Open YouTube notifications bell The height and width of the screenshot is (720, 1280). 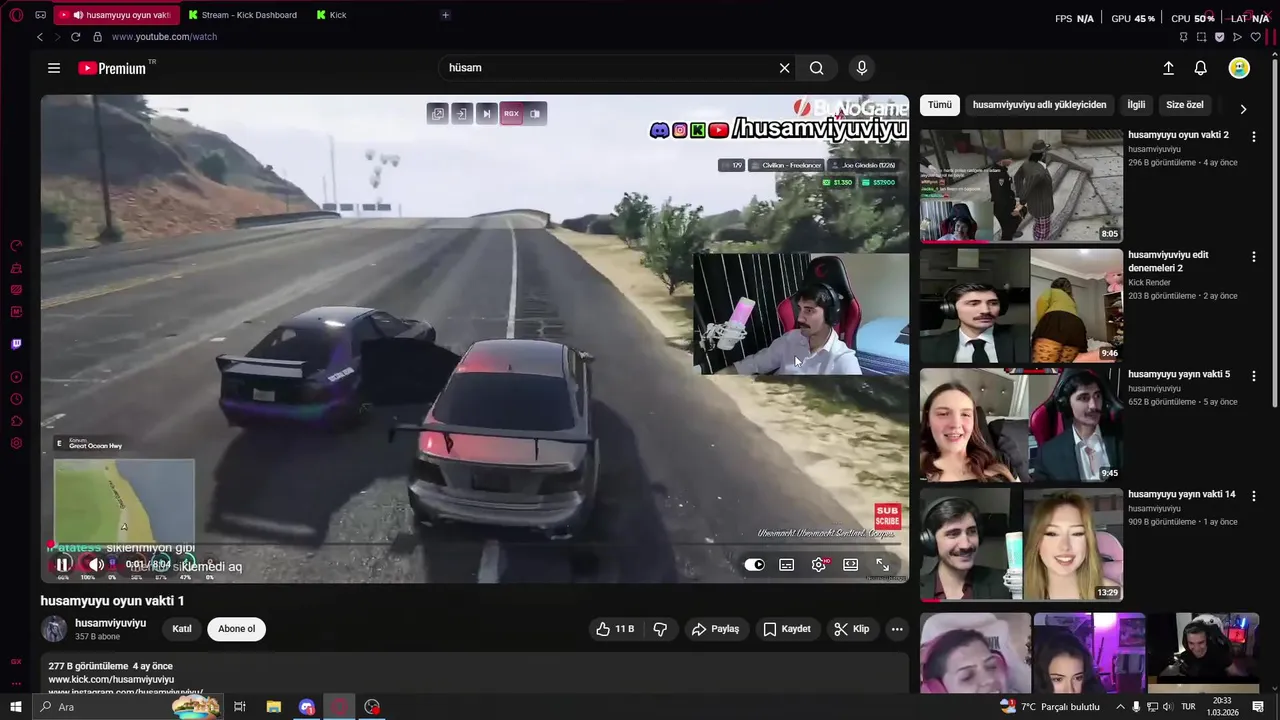point(1201,68)
